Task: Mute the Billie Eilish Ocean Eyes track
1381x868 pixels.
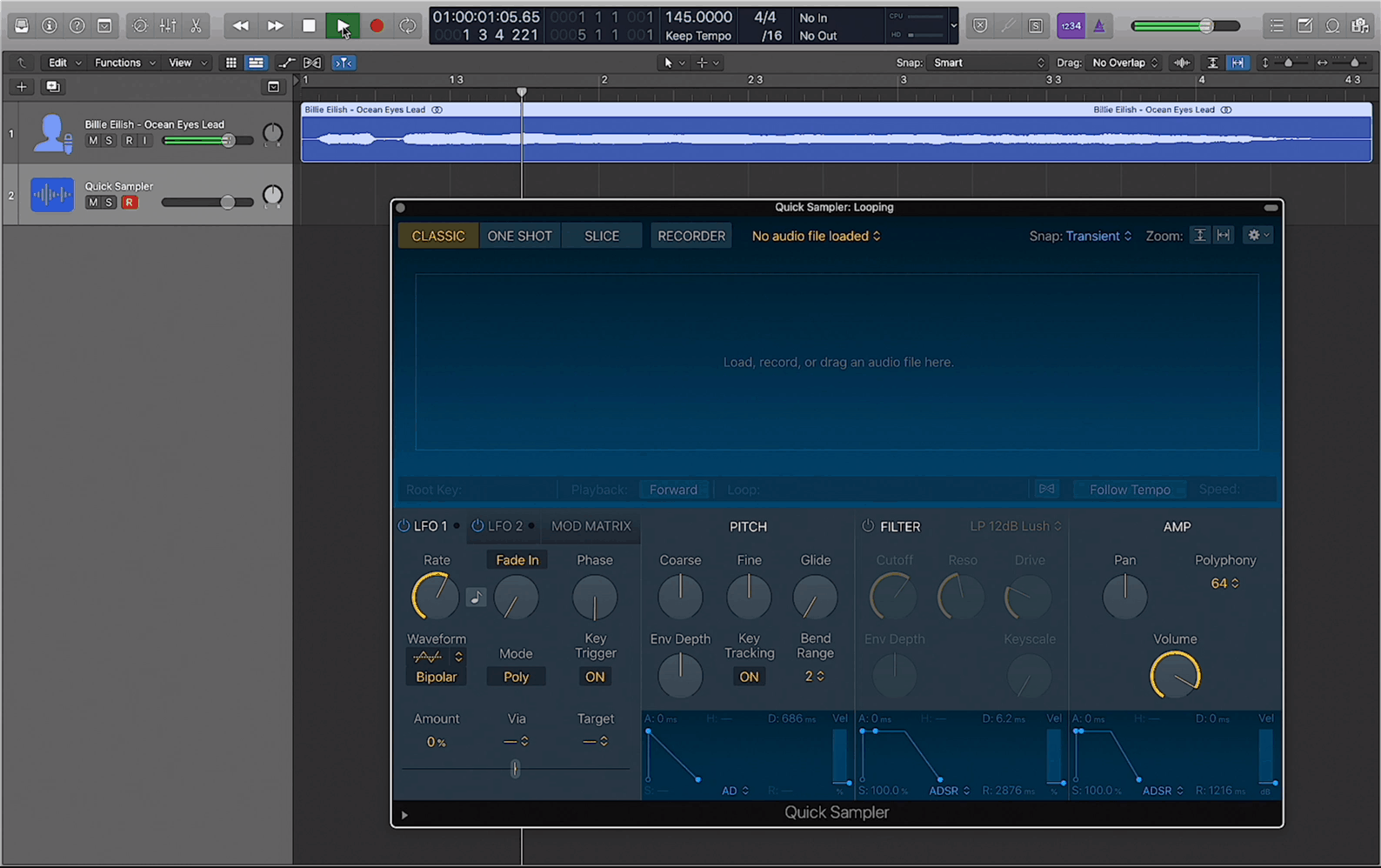Action: 93,141
